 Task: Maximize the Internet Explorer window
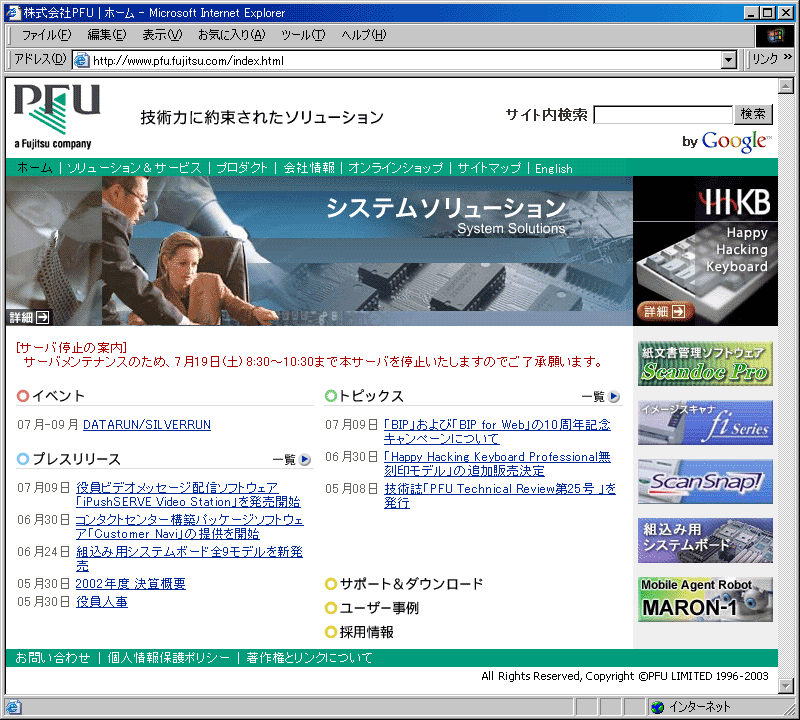767,13
